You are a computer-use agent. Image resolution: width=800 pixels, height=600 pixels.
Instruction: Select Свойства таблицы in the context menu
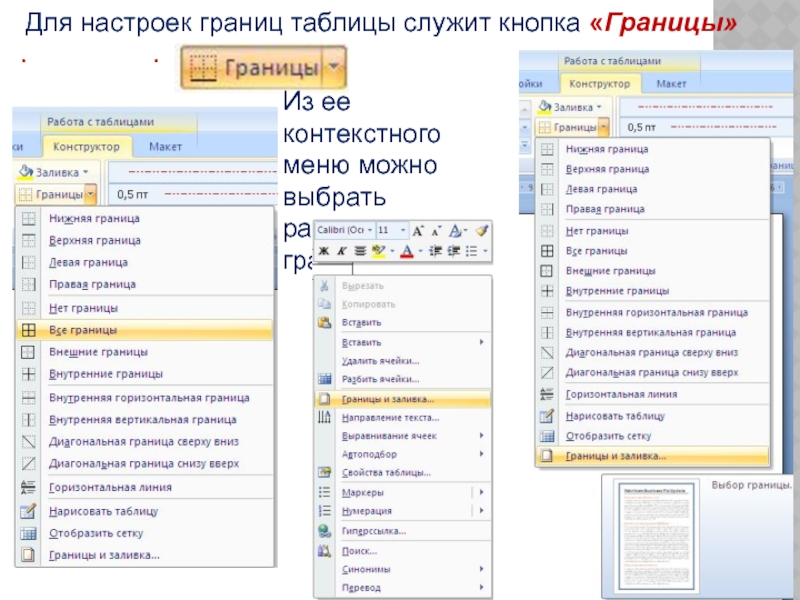[x=386, y=472]
